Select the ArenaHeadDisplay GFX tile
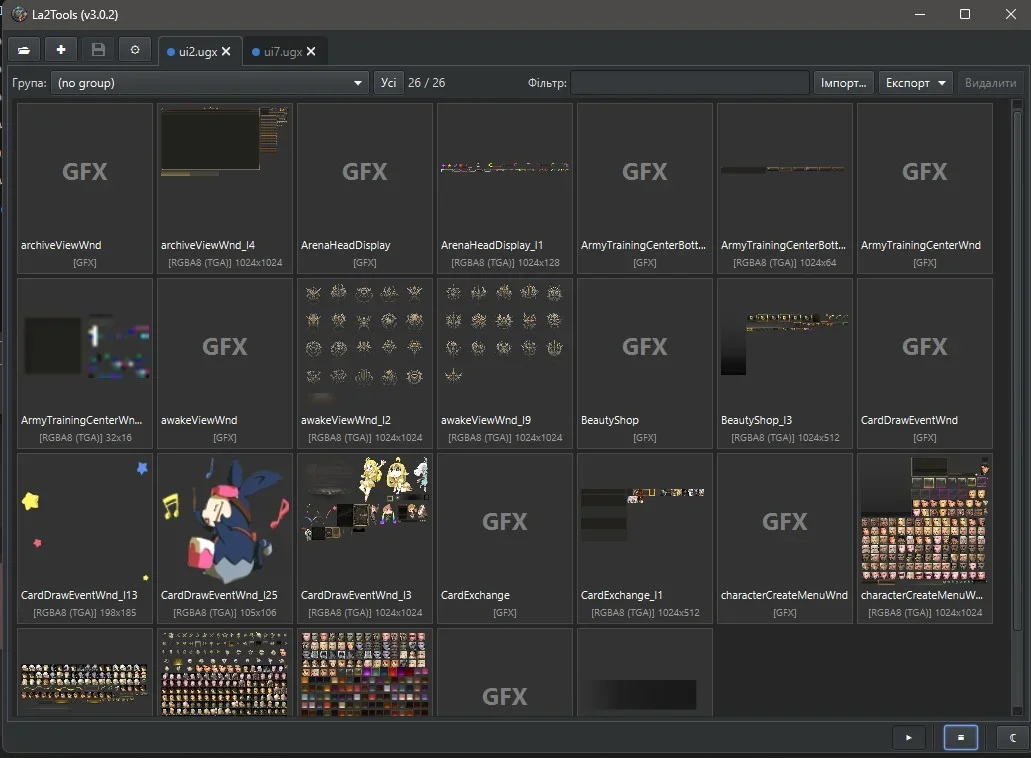The height and width of the screenshot is (758, 1031). (365, 188)
